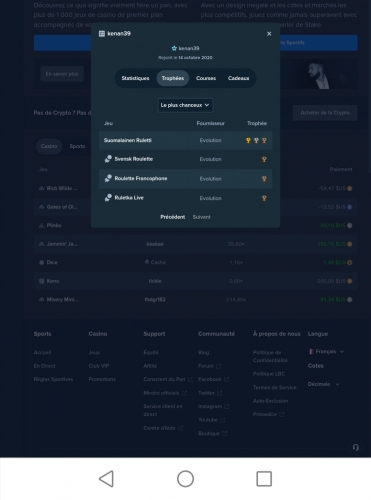Screen dimensions: 371x500
Task: Open the Club VIP footer link
Action: [99, 366]
